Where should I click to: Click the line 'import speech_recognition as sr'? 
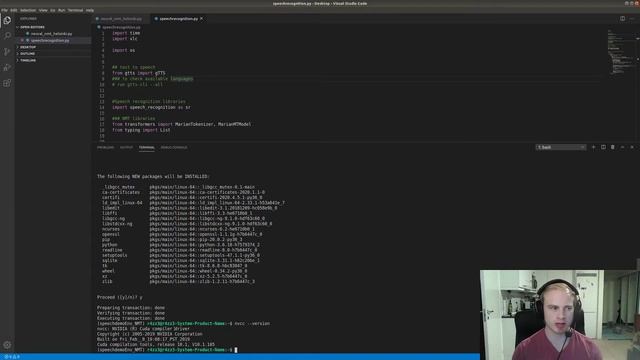point(151,107)
